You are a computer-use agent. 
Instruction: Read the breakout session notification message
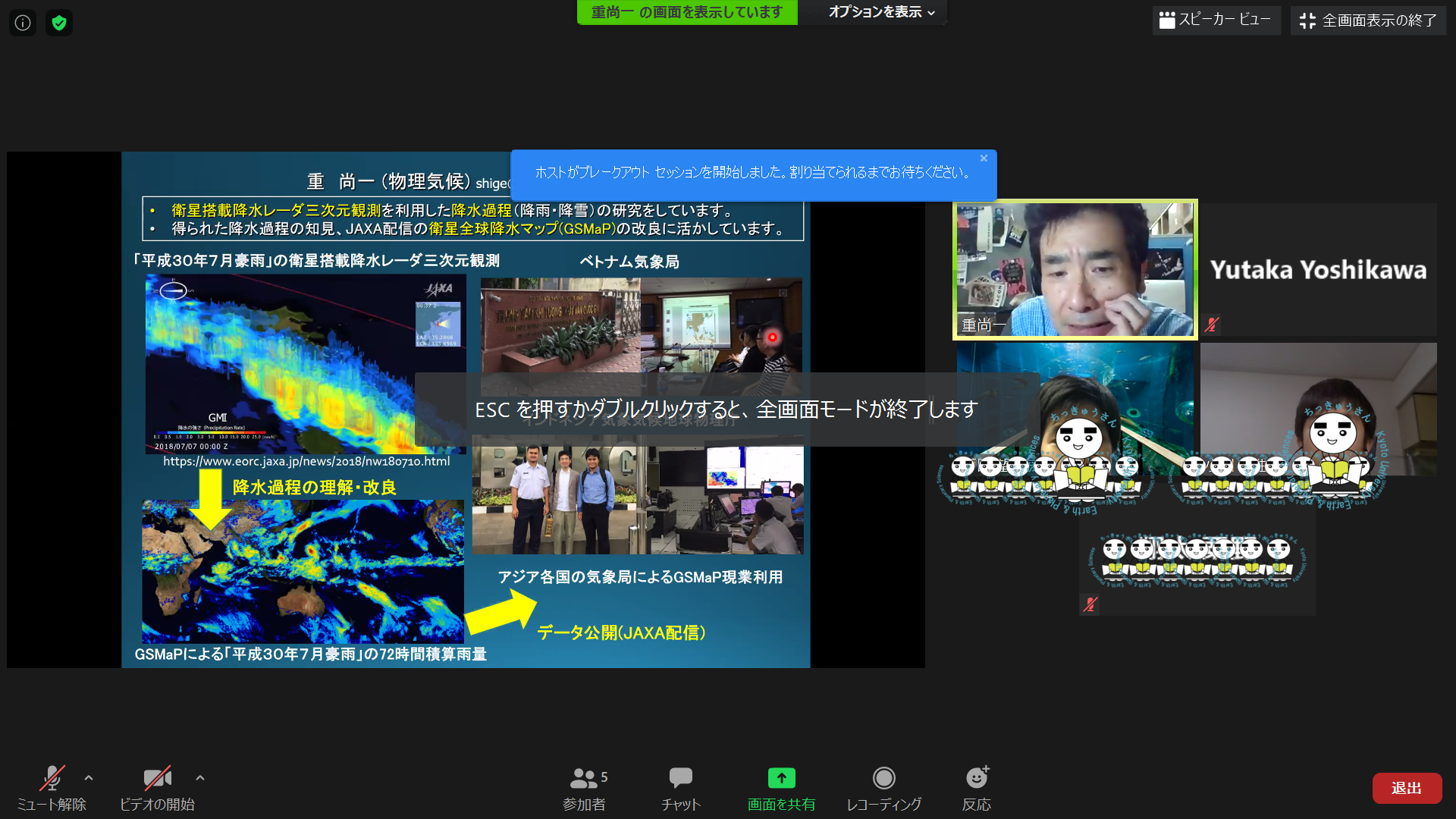coord(752,172)
